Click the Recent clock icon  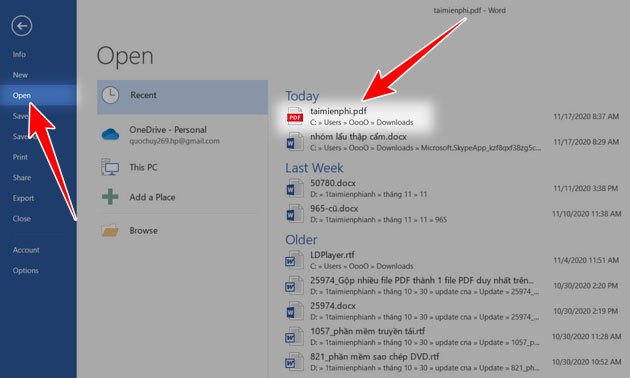110,95
